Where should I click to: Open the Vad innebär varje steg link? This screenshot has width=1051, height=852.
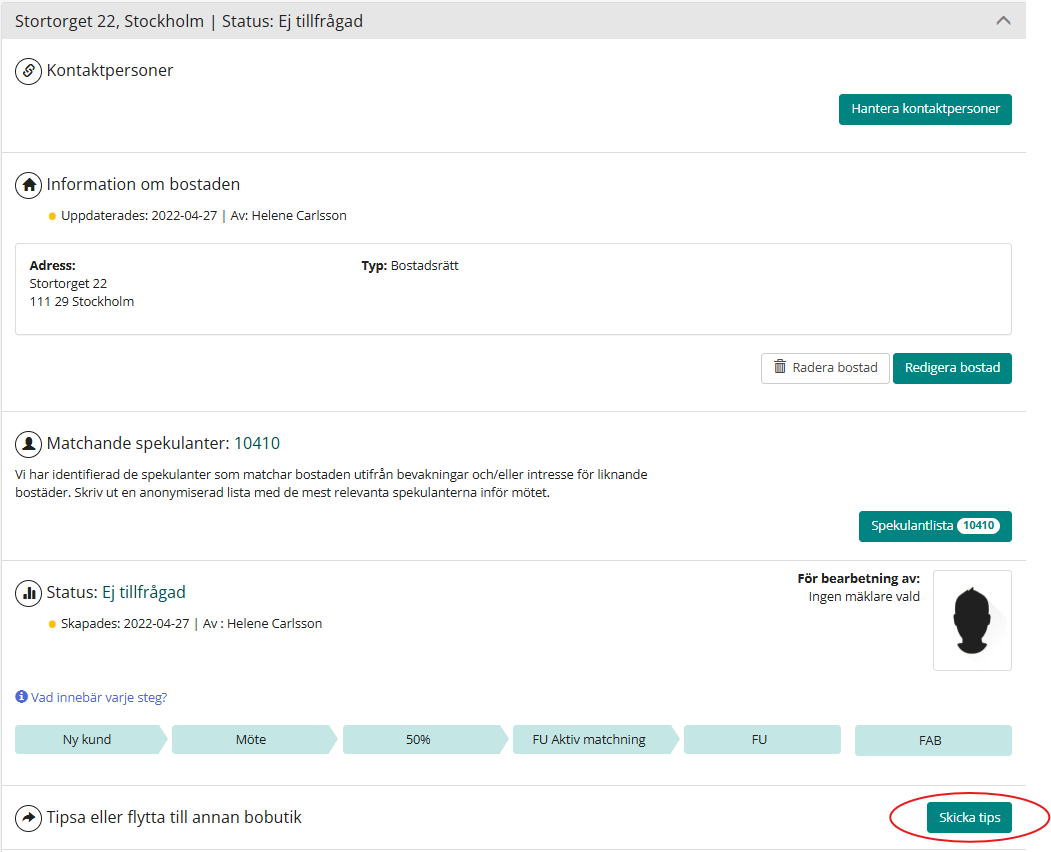[99, 697]
